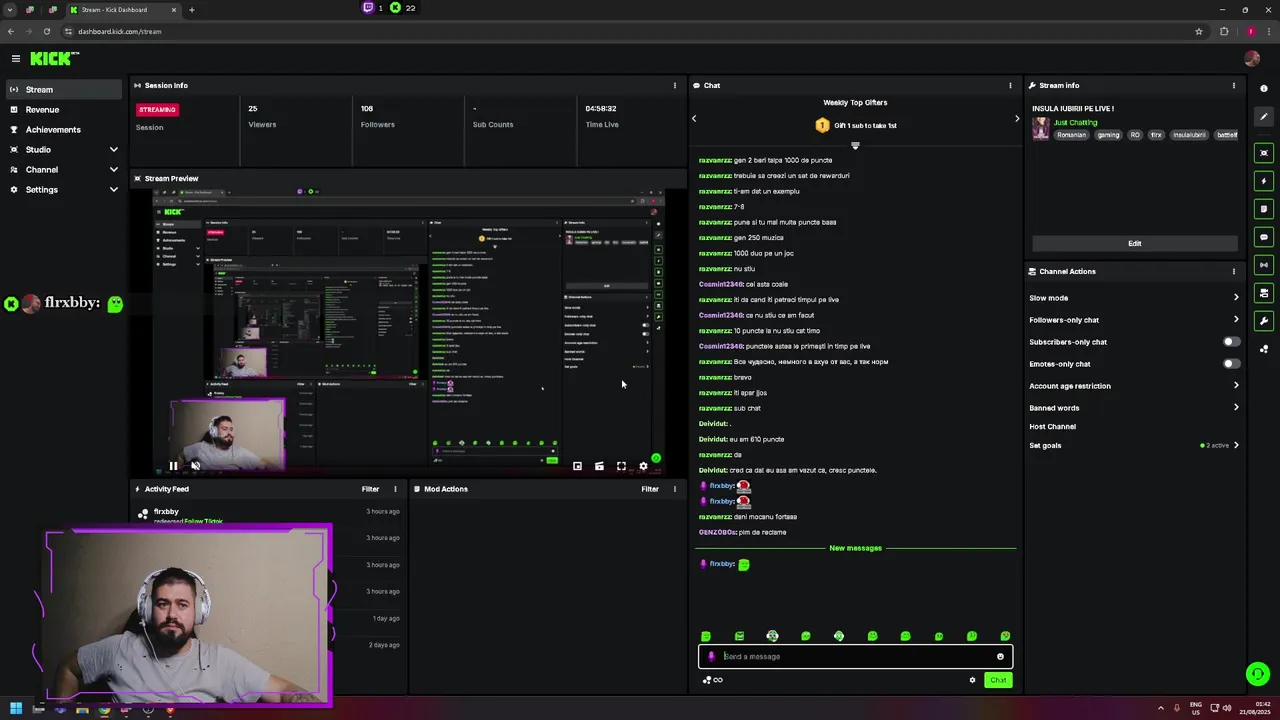
Task: Open the Just Chatting category link
Action: click(1075, 123)
